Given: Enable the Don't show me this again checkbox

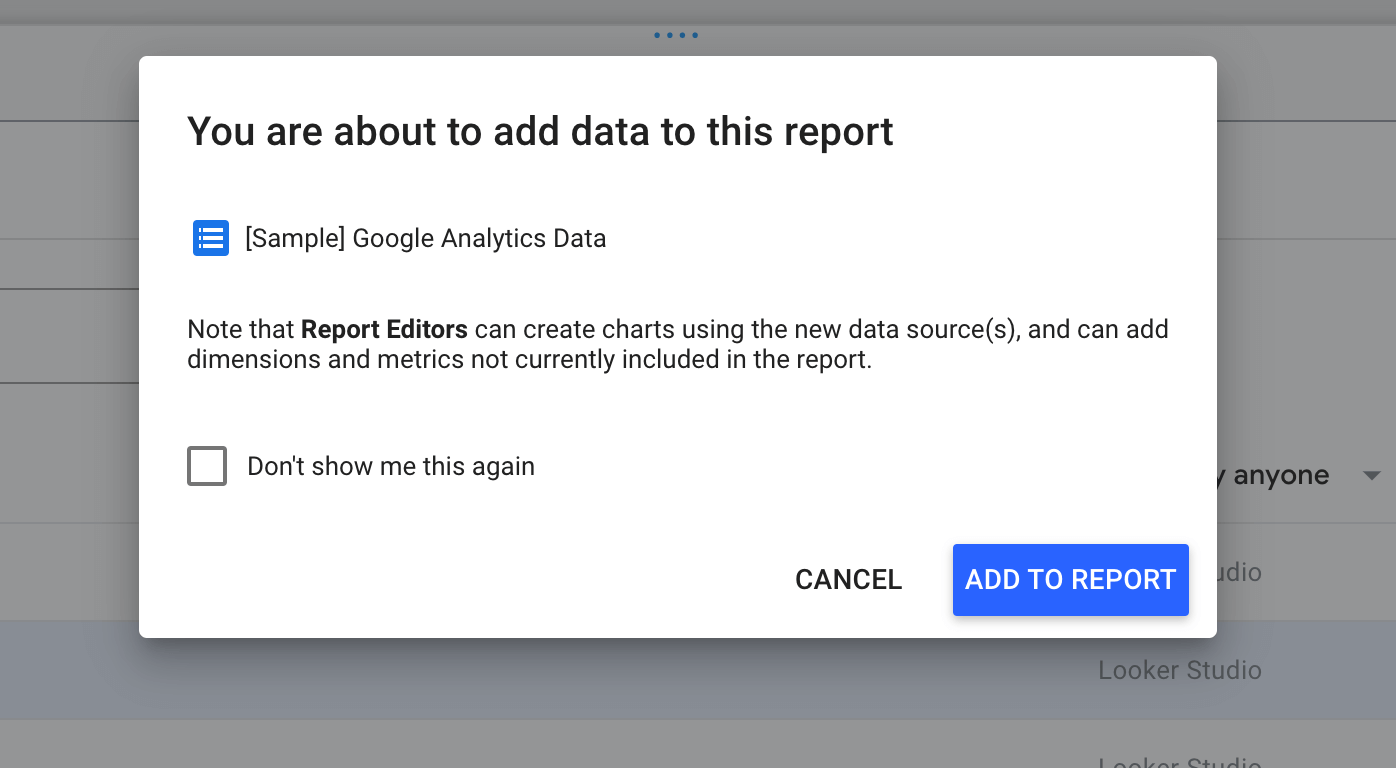Looking at the screenshot, I should (206, 466).
